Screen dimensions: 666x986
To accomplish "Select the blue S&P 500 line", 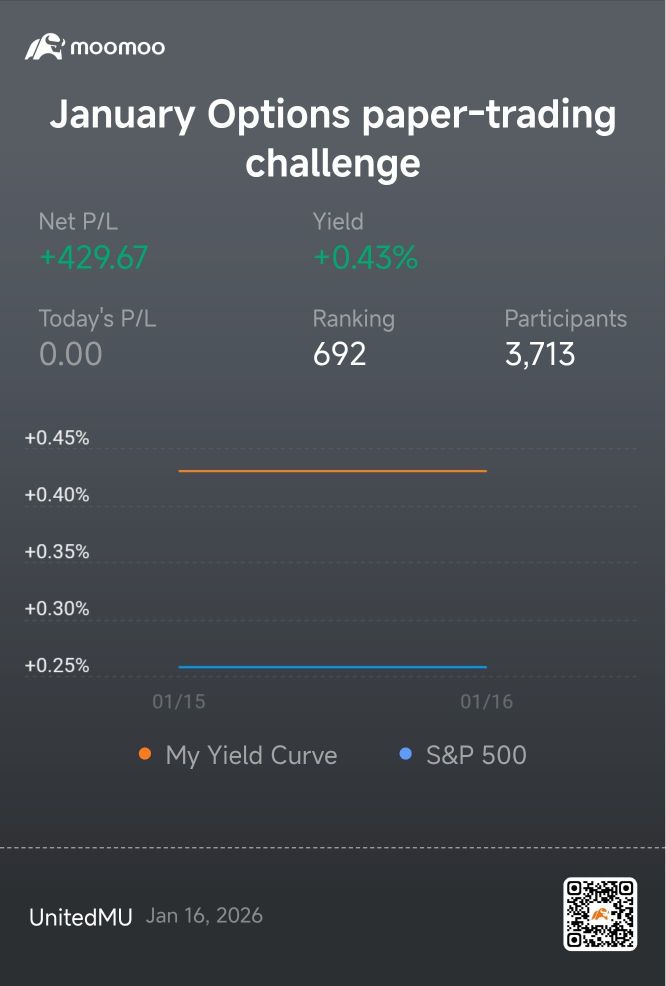I will [333, 667].
